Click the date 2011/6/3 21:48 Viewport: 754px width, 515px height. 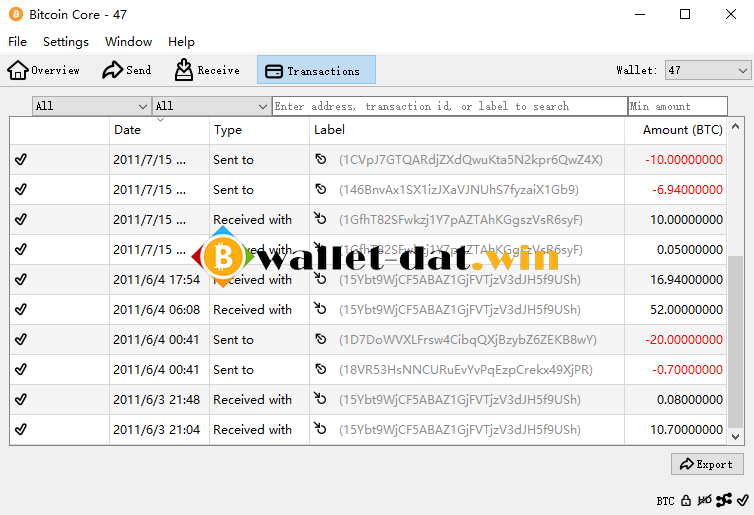156,400
